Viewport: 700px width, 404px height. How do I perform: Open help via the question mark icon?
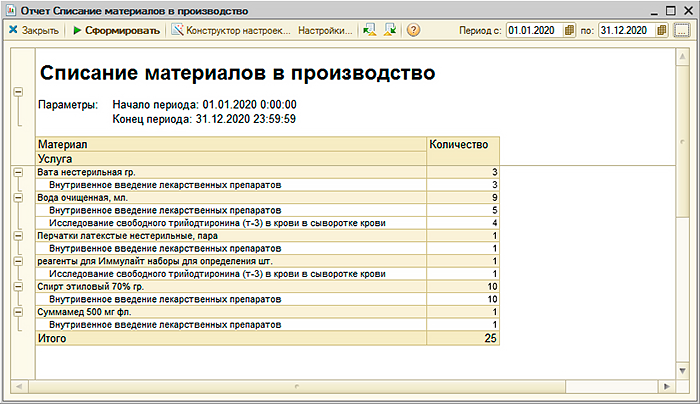click(412, 30)
